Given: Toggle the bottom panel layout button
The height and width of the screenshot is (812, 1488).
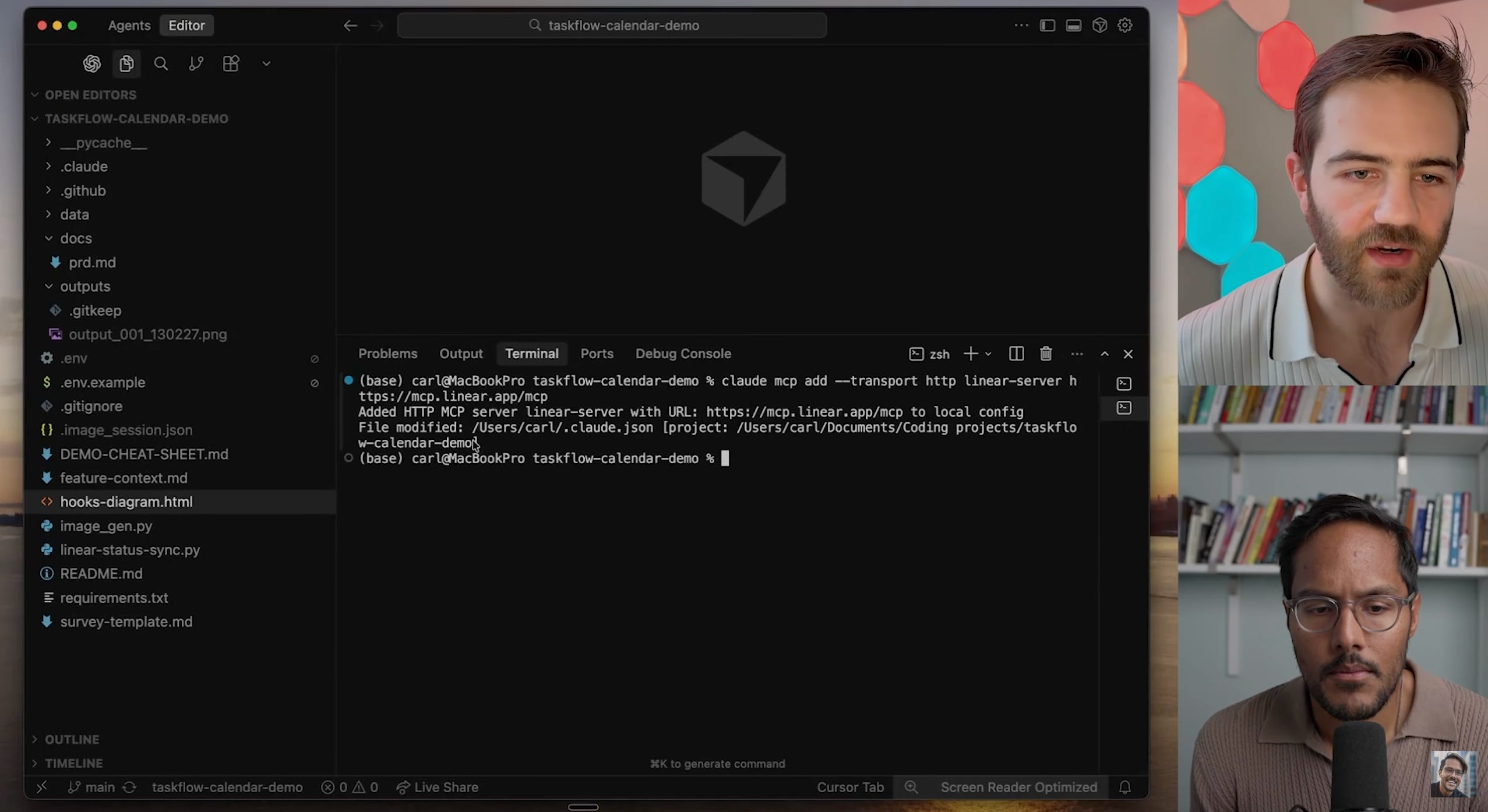Looking at the screenshot, I should coord(1073,25).
